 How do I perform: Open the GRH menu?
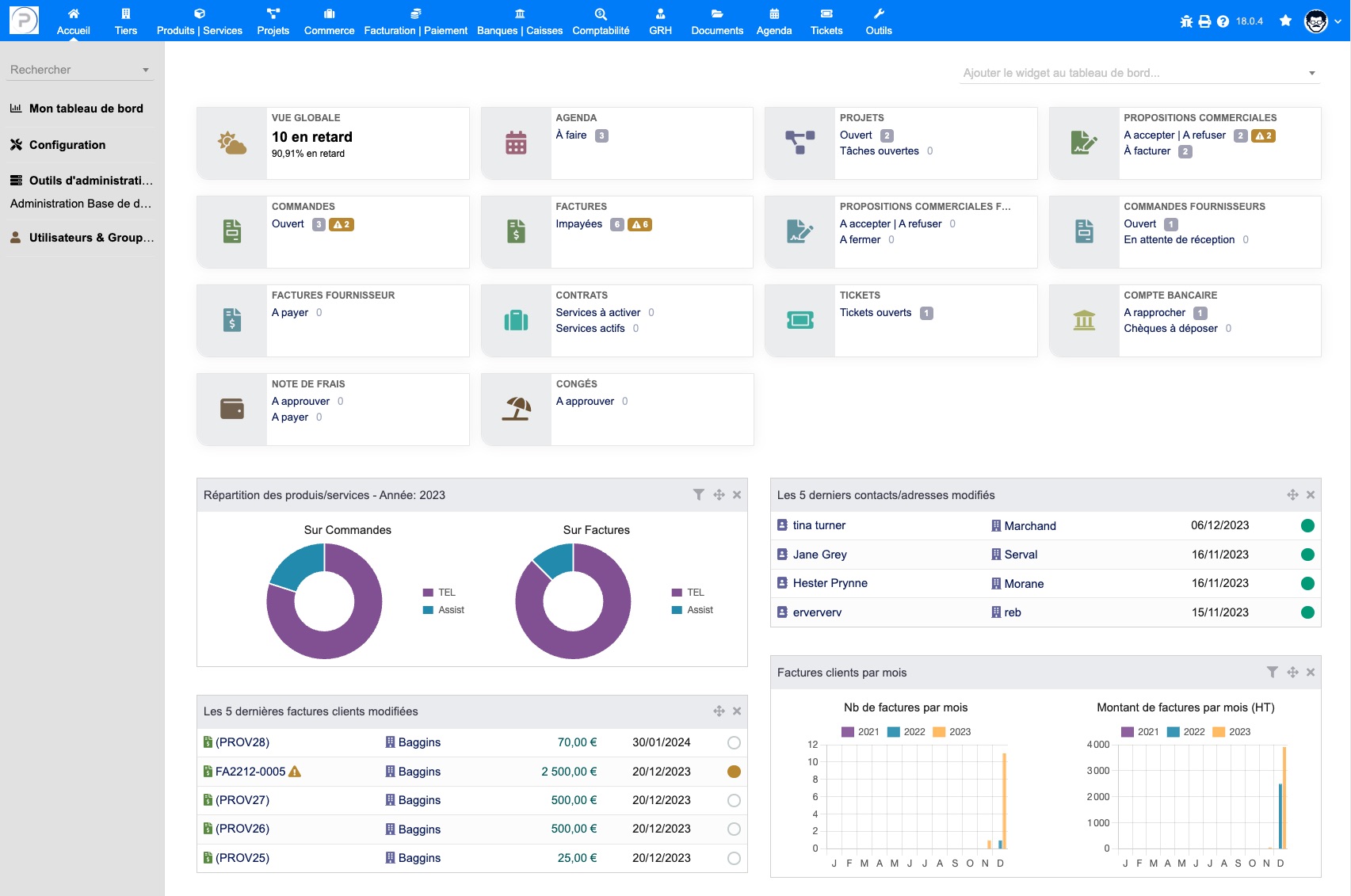tap(660, 21)
